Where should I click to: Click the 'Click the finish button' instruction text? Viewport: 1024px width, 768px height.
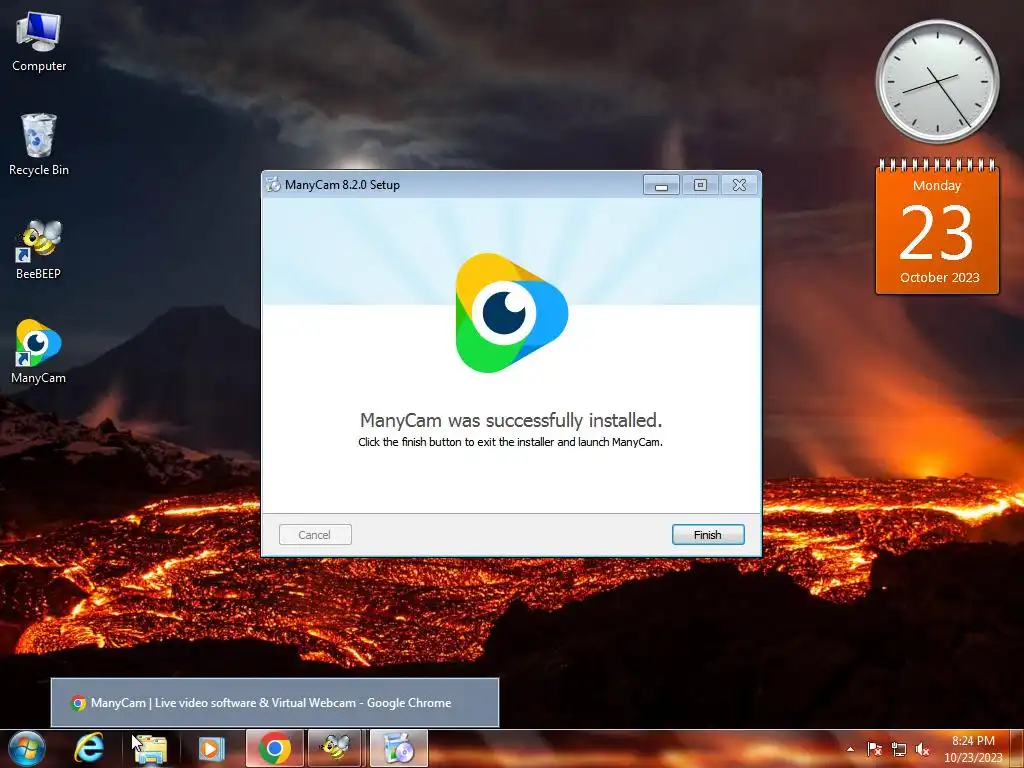pos(511,442)
